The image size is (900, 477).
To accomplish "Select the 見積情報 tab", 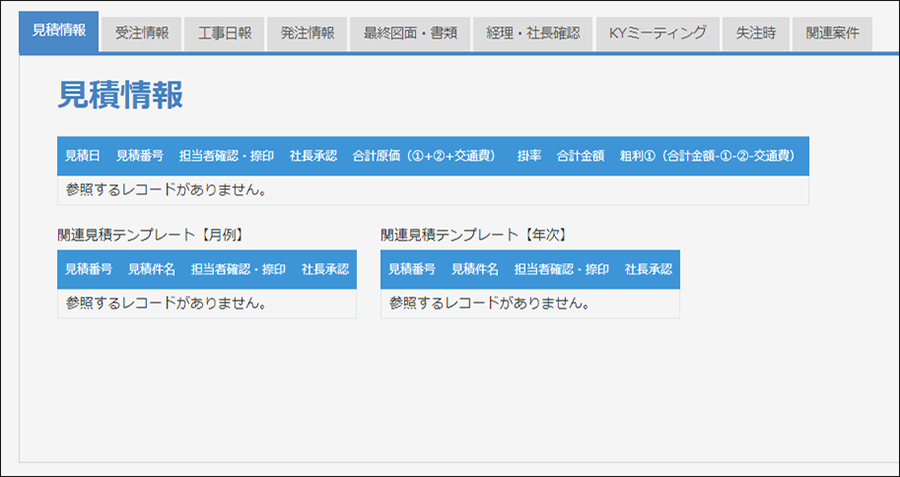I will 59,32.
